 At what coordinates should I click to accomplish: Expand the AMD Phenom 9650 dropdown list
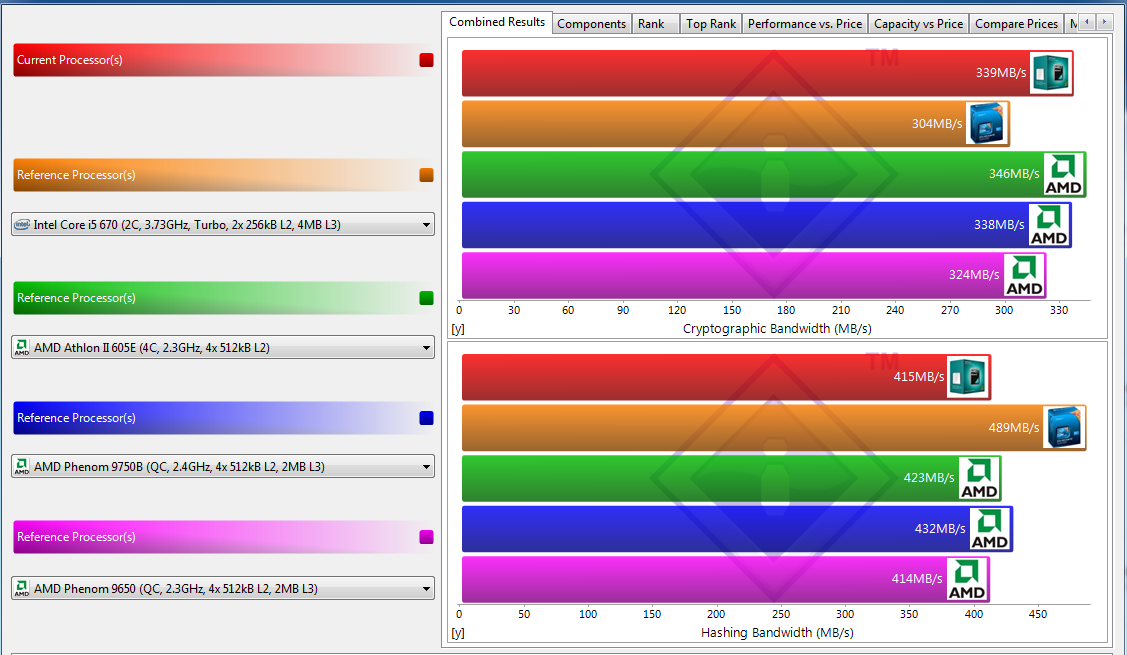(223, 589)
